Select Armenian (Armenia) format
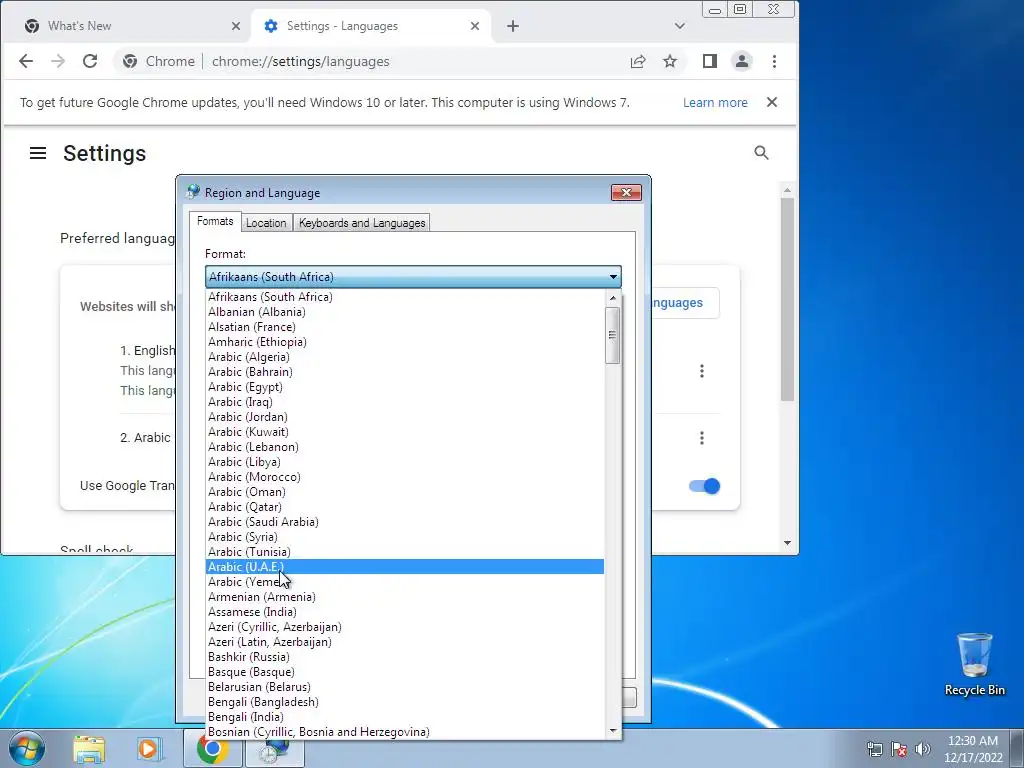The height and width of the screenshot is (768, 1024). pyautogui.click(x=405, y=597)
